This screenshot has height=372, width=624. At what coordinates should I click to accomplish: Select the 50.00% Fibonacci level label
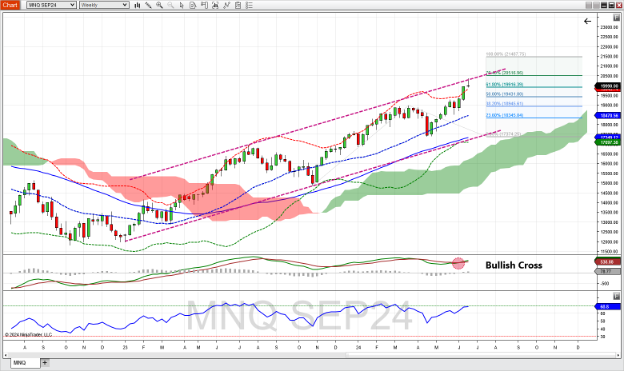(x=504, y=94)
